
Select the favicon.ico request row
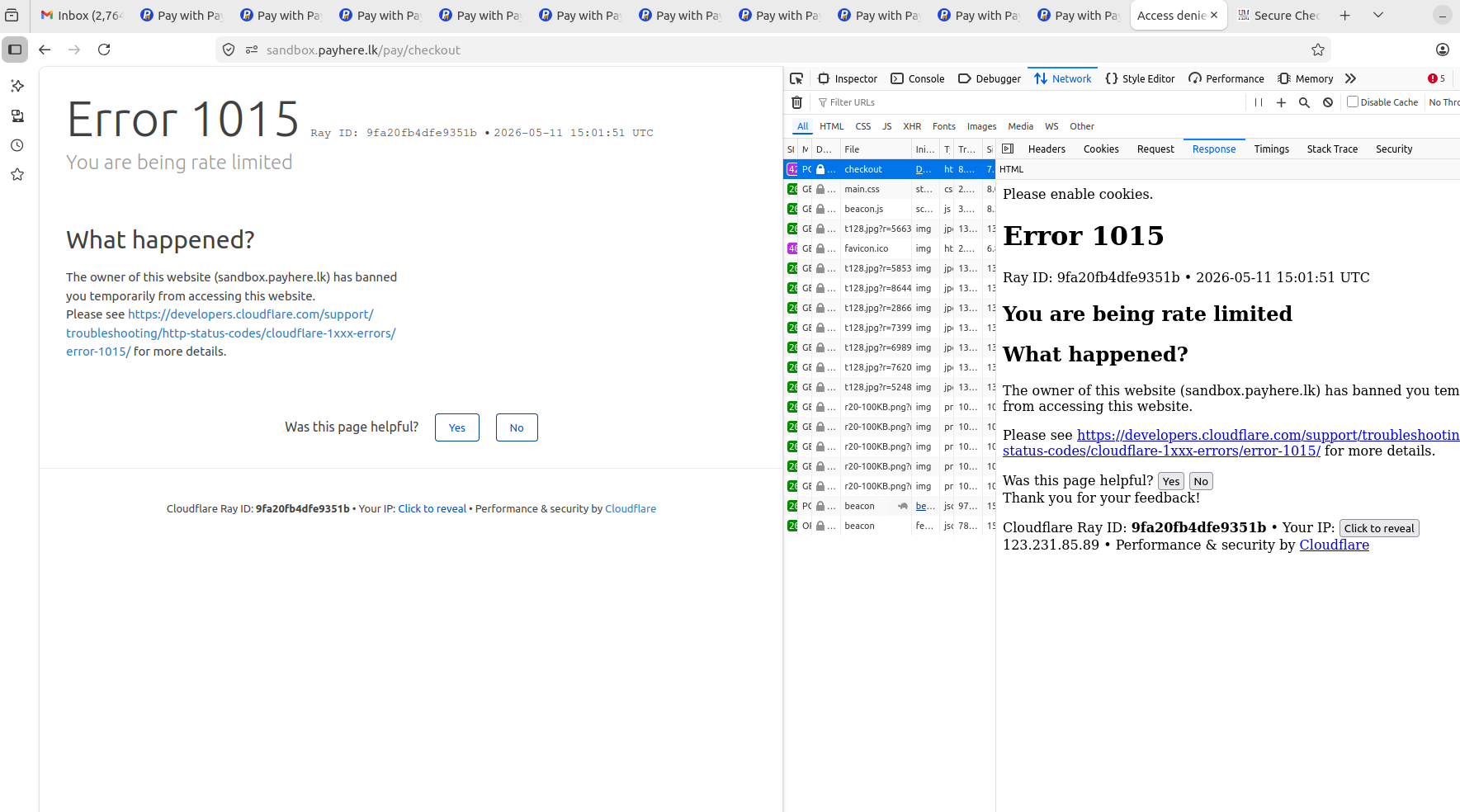click(889, 248)
